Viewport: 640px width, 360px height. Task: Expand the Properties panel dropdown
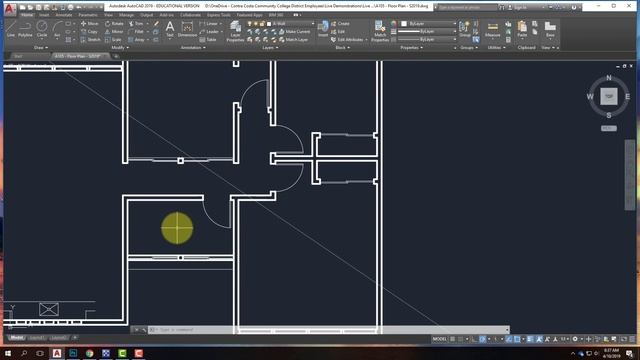click(411, 48)
